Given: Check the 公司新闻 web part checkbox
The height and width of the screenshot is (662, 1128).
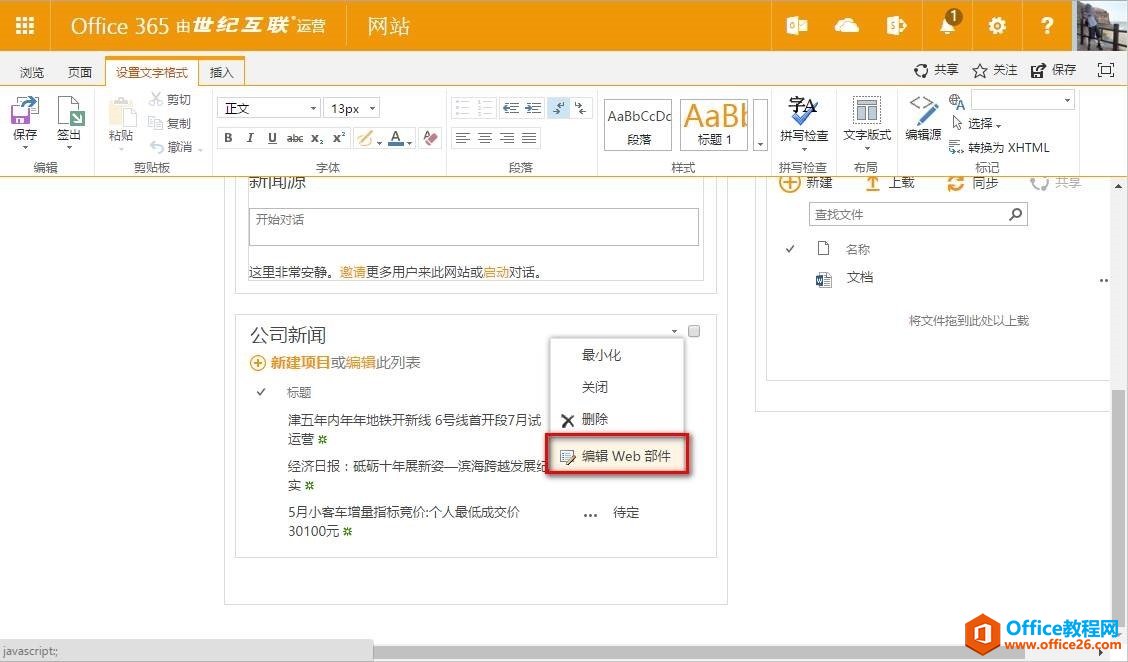Looking at the screenshot, I should (x=694, y=331).
